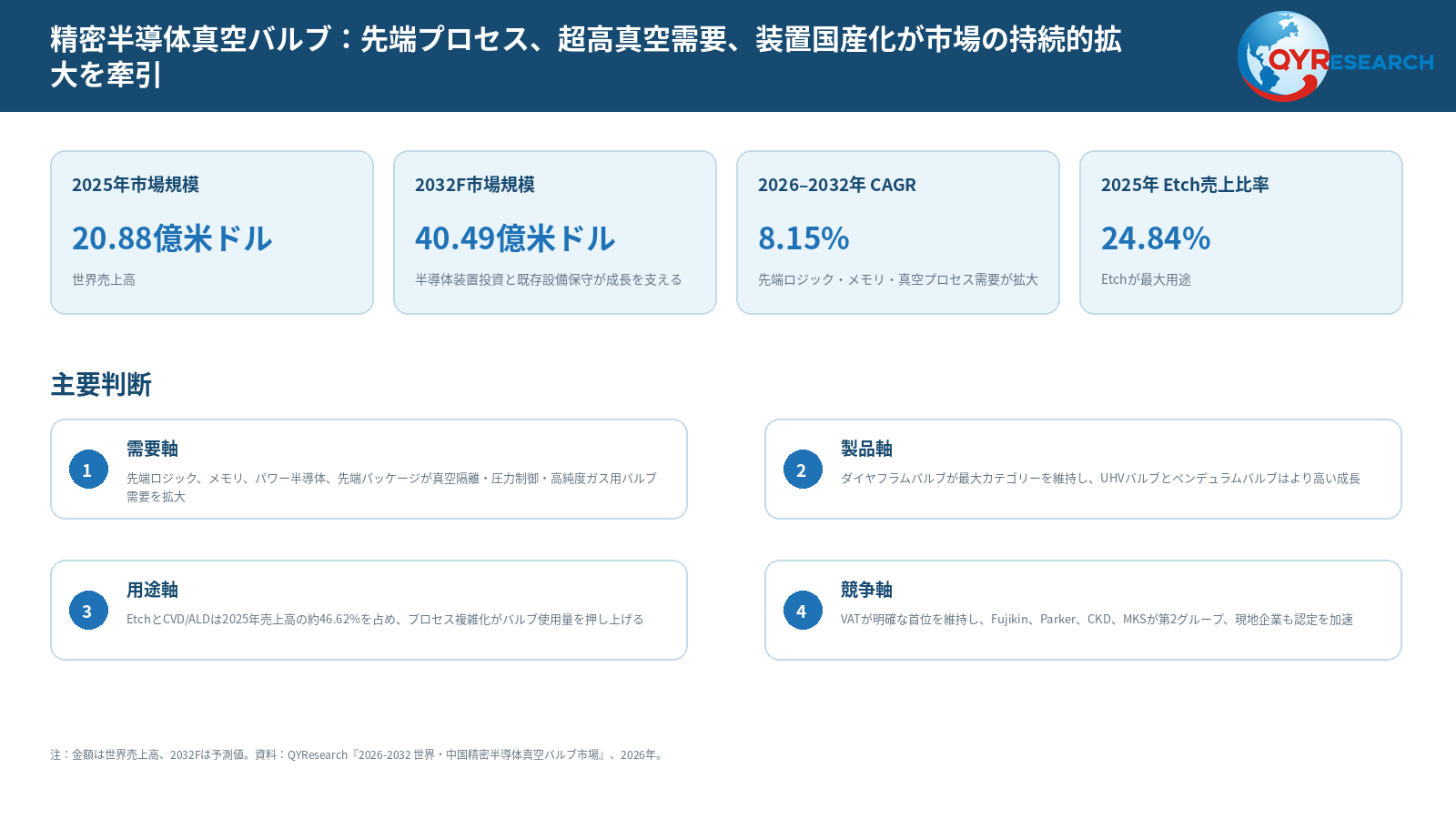The image size is (1456, 819).
Task: Click the 先端ロジック・メモリ・真空プロセス caption
Action: pyautogui.click(x=898, y=279)
